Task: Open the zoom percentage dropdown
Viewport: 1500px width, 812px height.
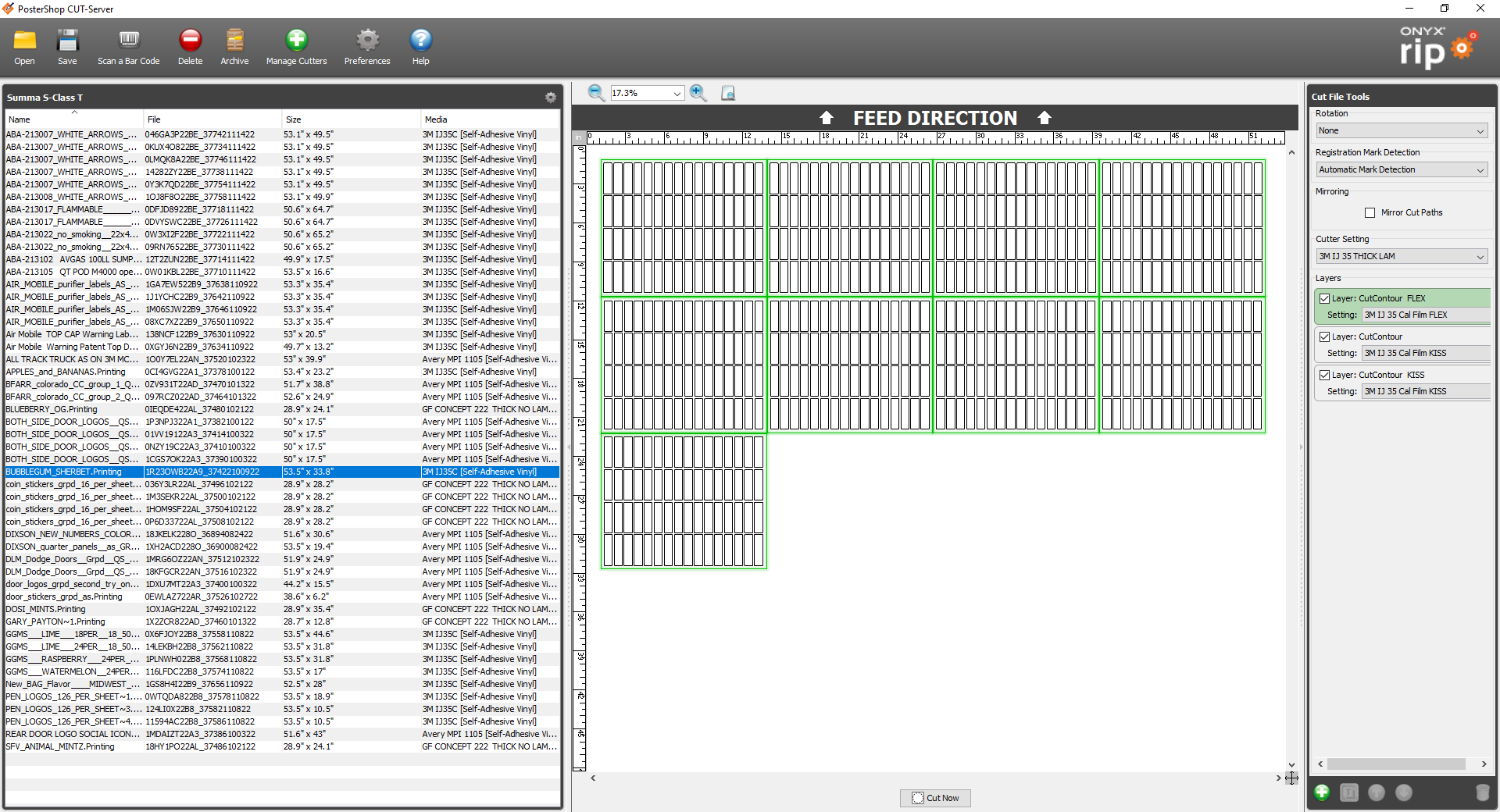Action: 647,93
